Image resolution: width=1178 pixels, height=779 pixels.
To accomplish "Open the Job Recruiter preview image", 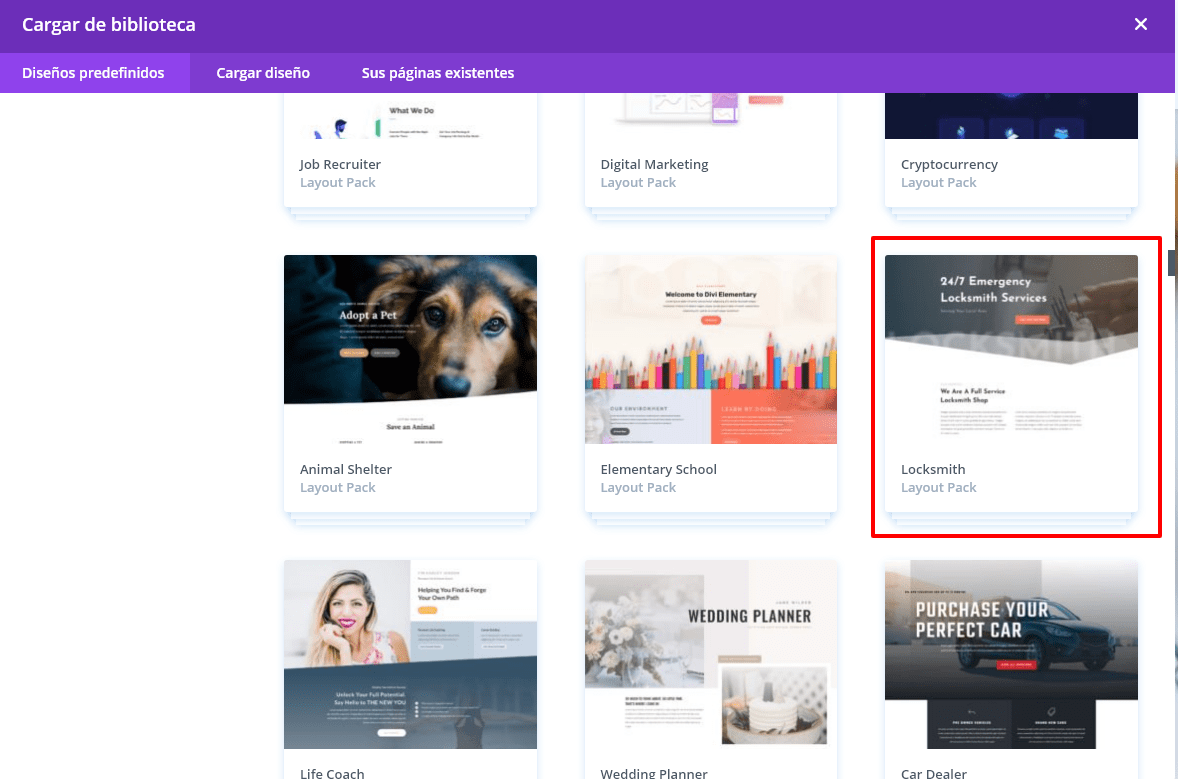I will tap(410, 116).
